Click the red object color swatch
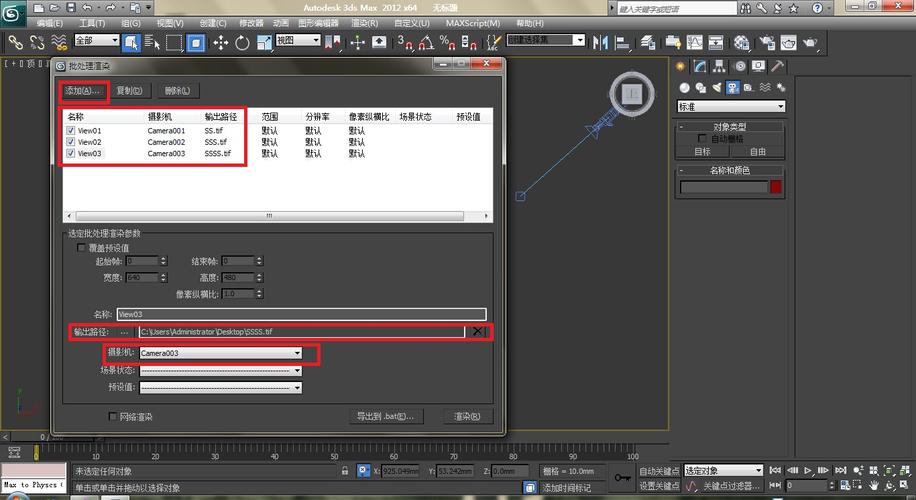Image resolution: width=916 pixels, height=500 pixels. coord(776,187)
